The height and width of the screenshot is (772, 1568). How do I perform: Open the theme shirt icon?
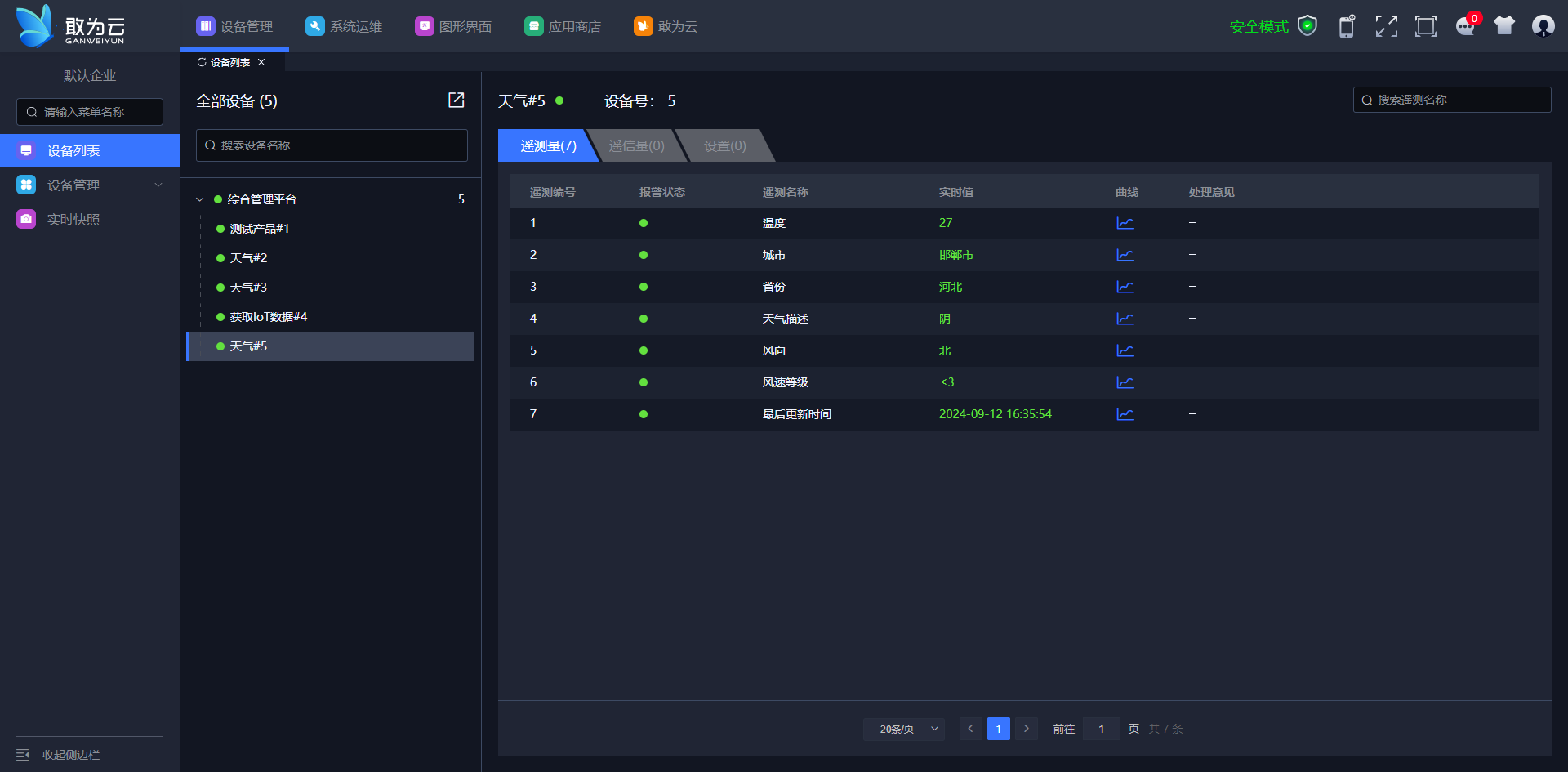coord(1504,26)
